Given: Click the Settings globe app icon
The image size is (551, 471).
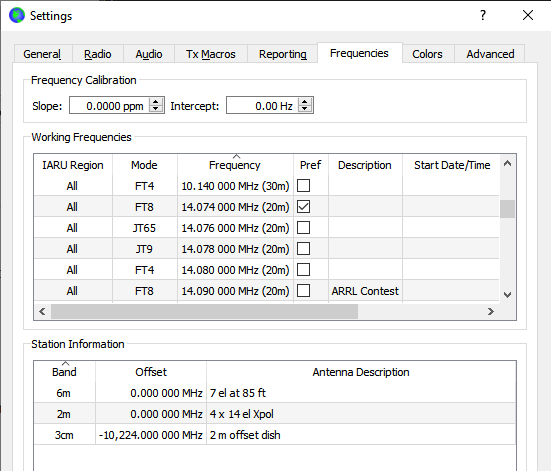Looking at the screenshot, I should coord(17,15).
